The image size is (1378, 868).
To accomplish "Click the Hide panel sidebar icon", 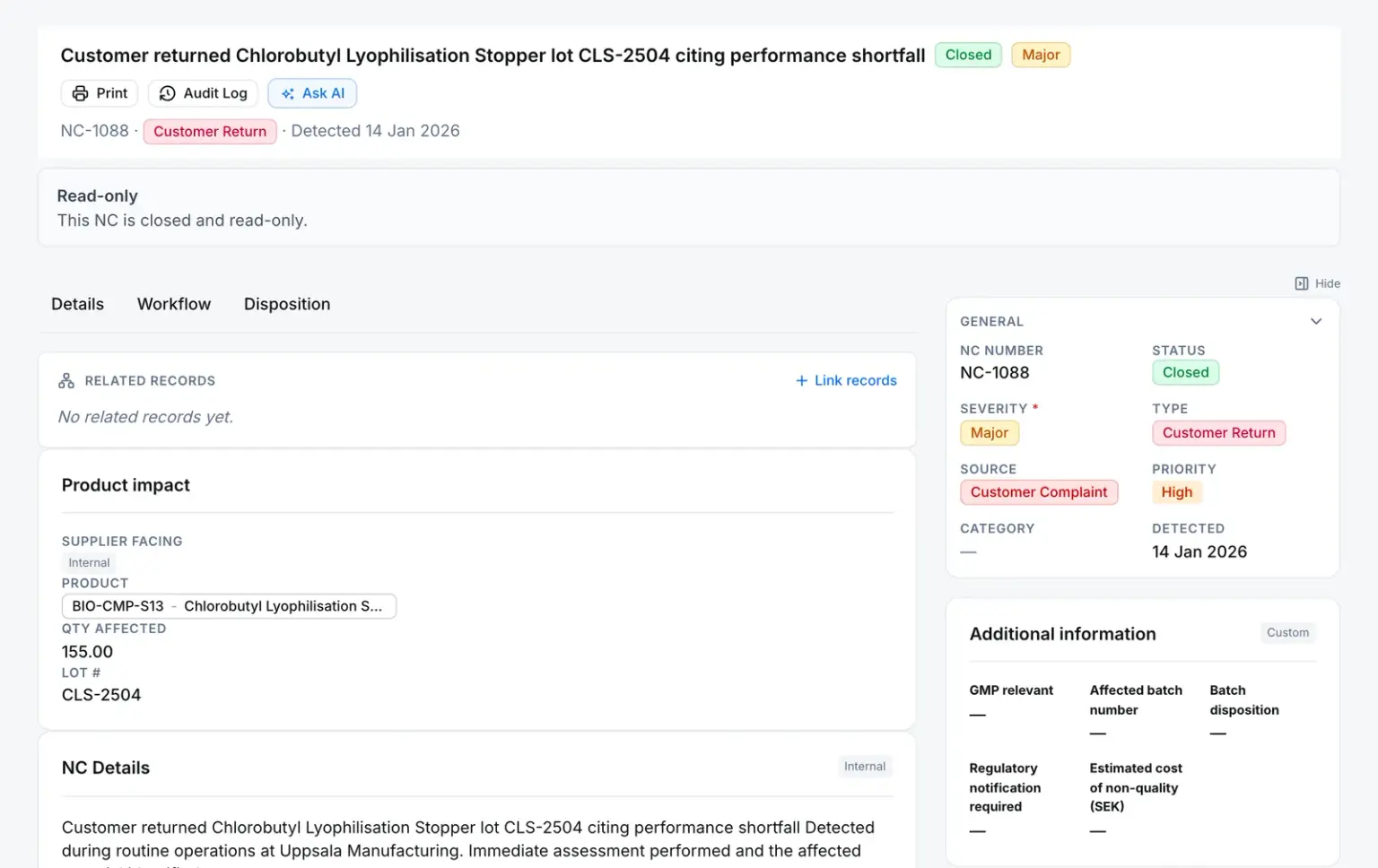I will tap(1302, 283).
